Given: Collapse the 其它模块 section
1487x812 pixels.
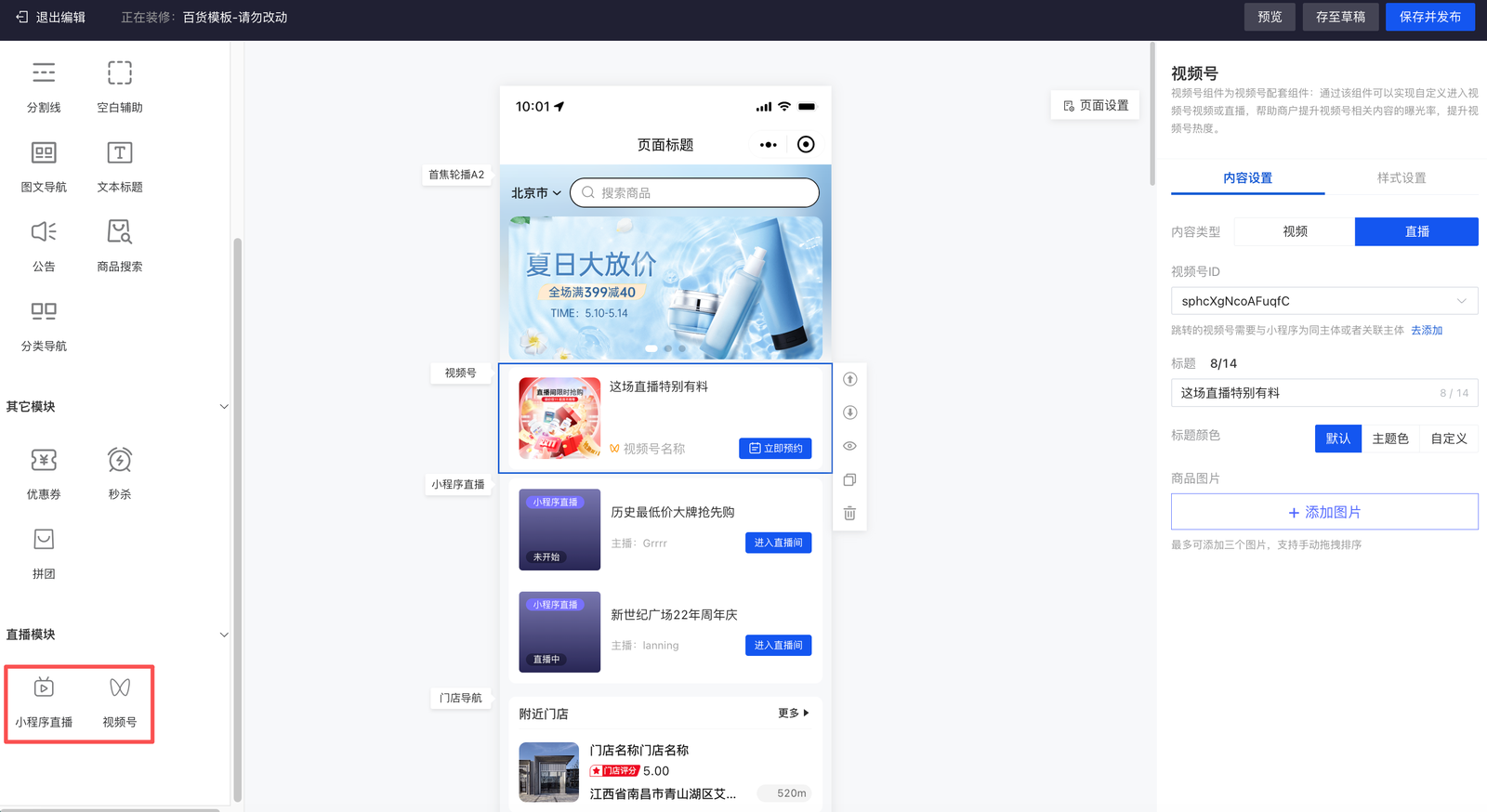Looking at the screenshot, I should [223, 407].
